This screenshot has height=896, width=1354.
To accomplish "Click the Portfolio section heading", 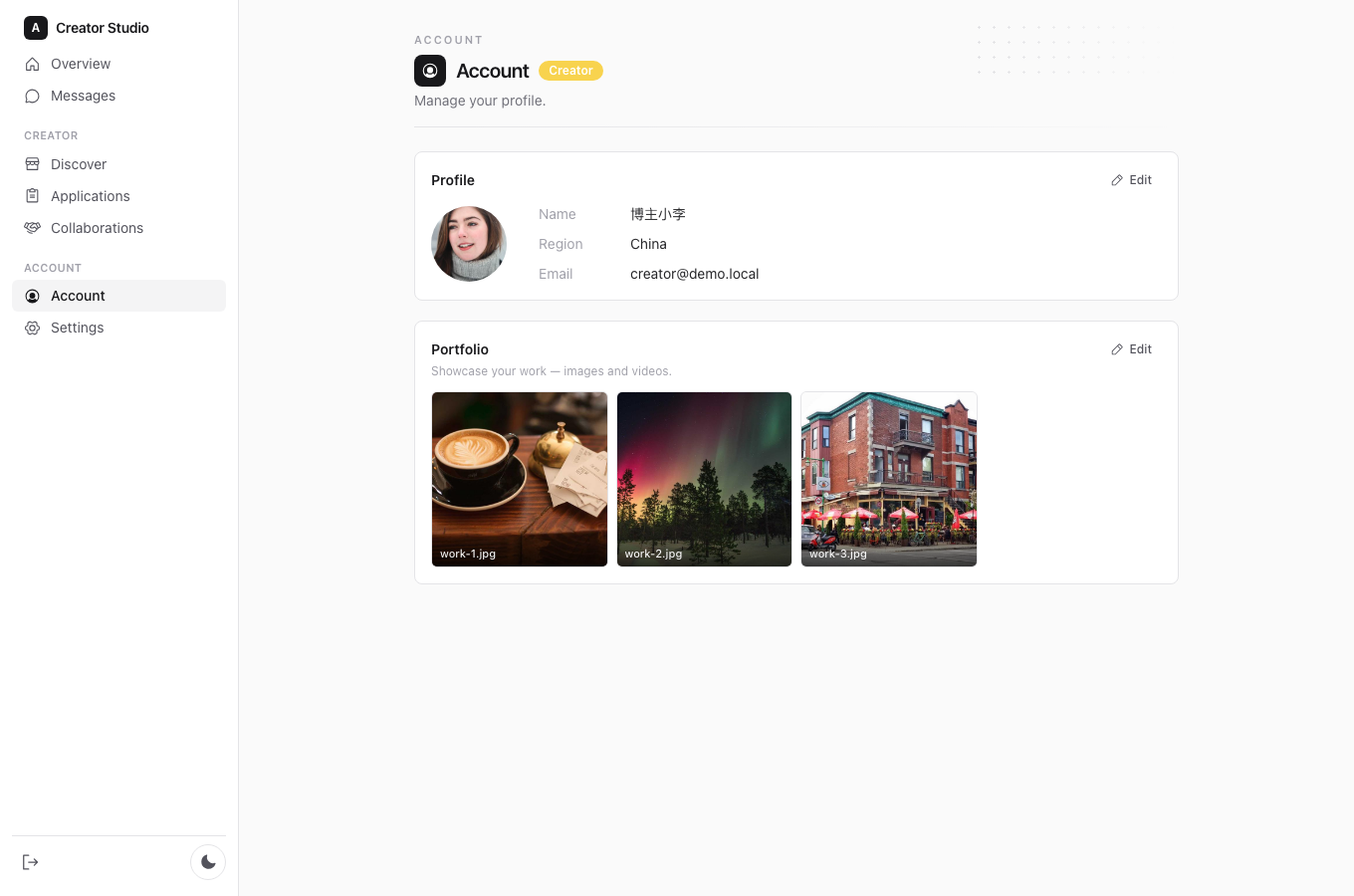I will tap(460, 349).
